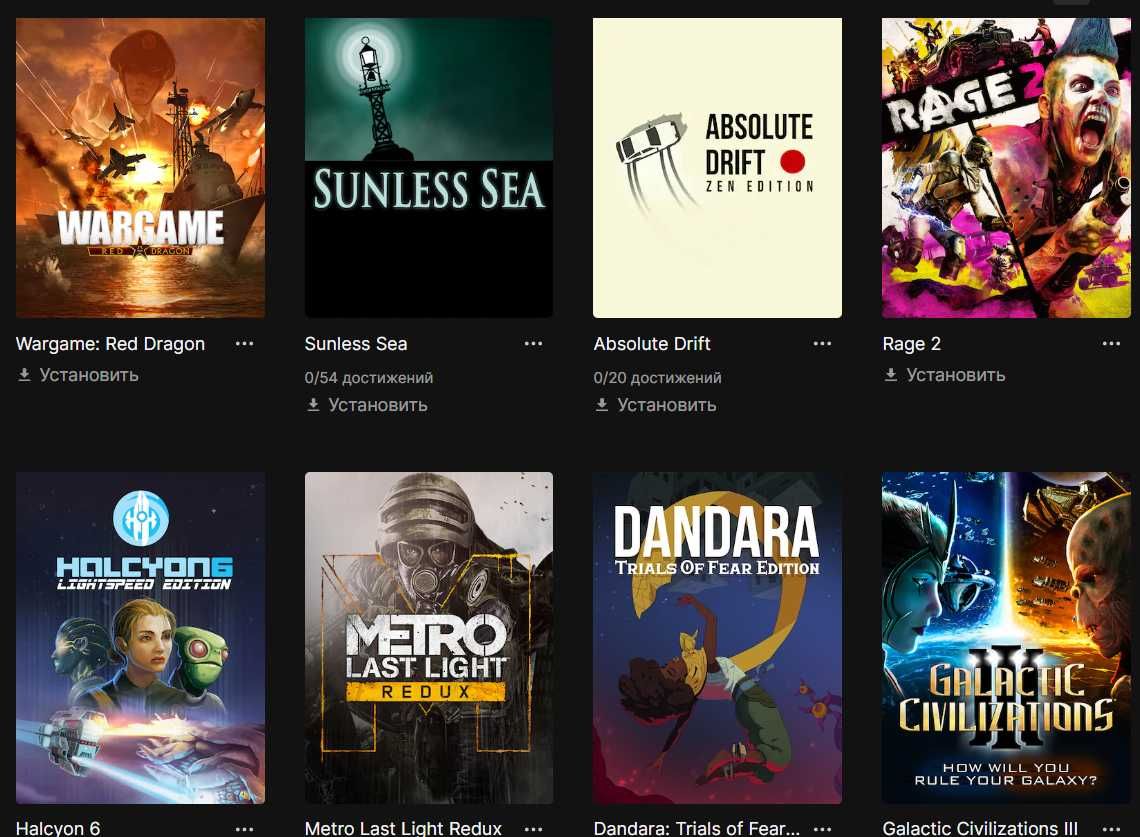Screen dimensions: 1140x837
Task: Click the download icon under Wargame: Red Dragon
Action: coord(24,375)
